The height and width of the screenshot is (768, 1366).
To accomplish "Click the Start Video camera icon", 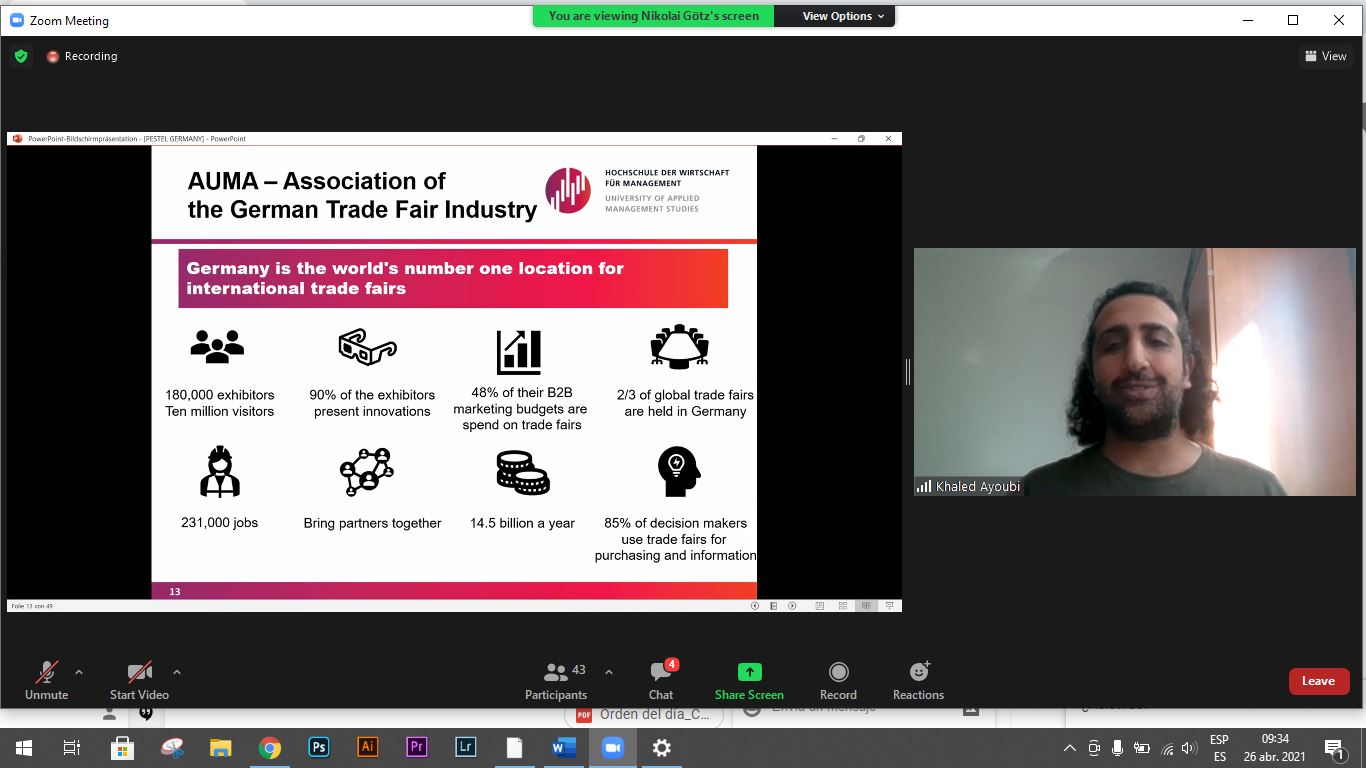I will [139, 672].
